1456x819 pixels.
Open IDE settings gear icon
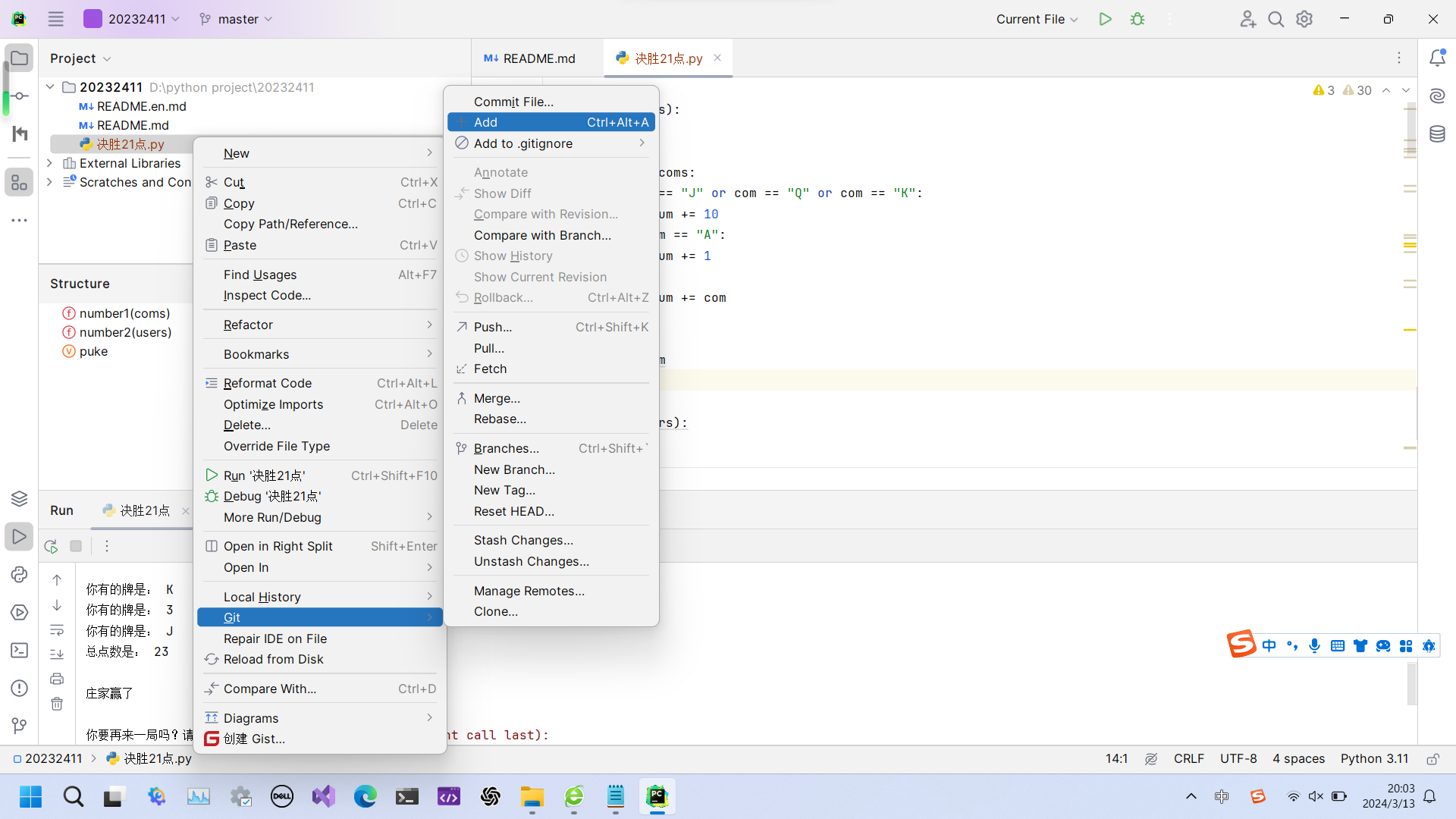click(x=1304, y=19)
